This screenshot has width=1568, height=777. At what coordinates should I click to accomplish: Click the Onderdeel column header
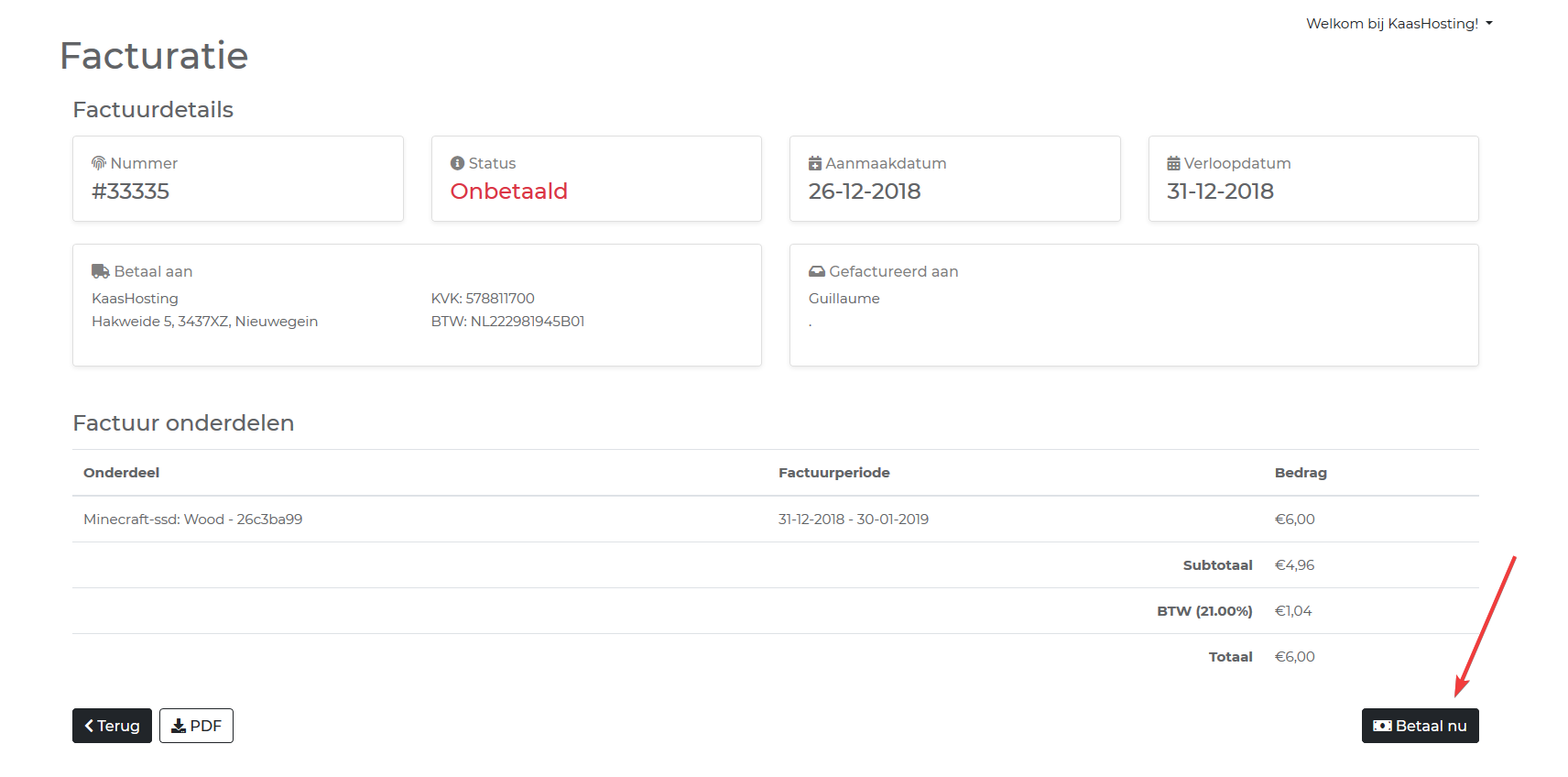click(121, 473)
